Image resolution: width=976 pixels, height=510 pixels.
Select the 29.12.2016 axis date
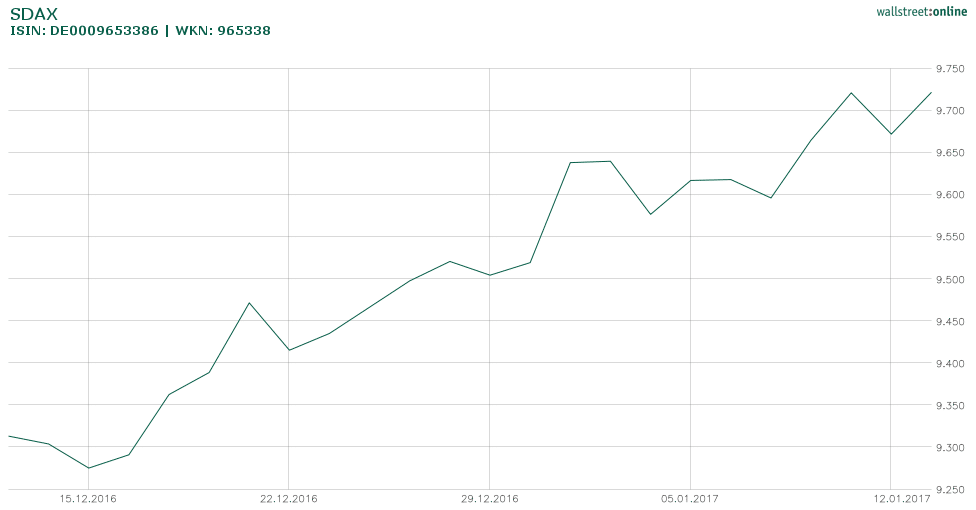pos(489,499)
